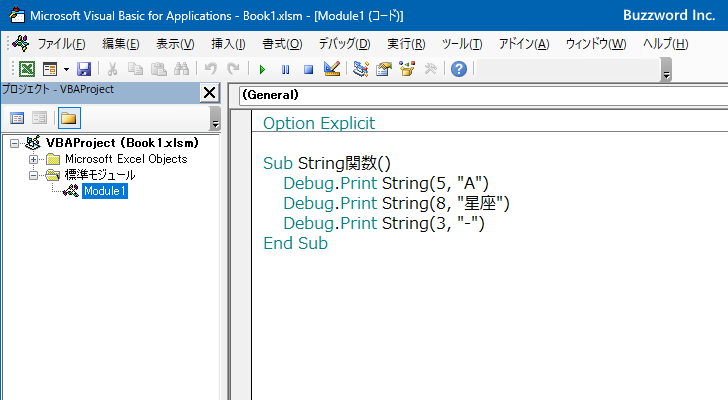Open the Insert object dropdown arrow
This screenshot has height=400, width=728.
[x=66, y=69]
